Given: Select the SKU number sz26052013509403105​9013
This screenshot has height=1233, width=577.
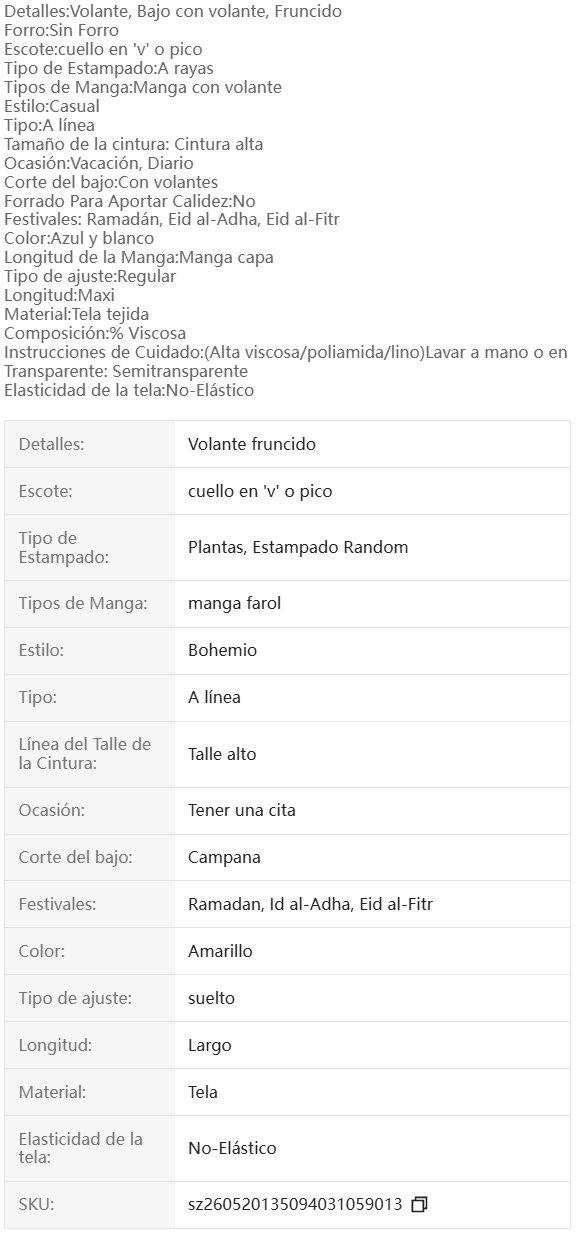Looking at the screenshot, I should [295, 1205].
